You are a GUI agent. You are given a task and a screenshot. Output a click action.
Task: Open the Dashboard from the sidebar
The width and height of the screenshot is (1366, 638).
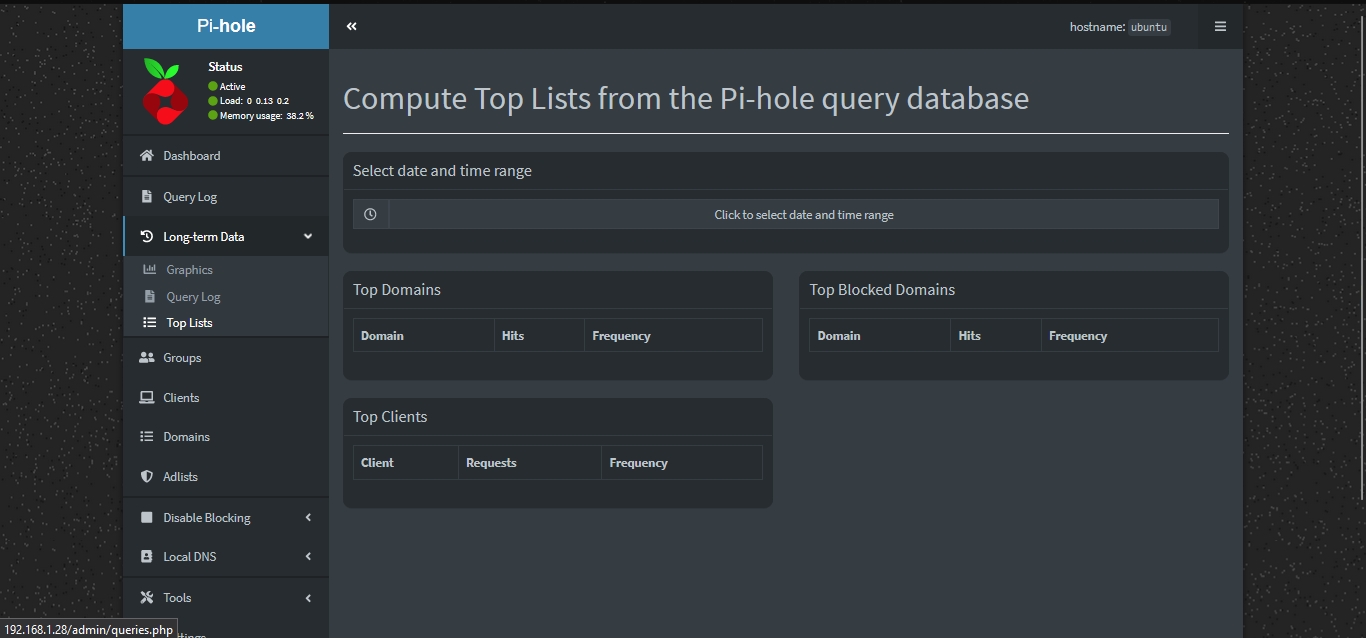coord(191,155)
